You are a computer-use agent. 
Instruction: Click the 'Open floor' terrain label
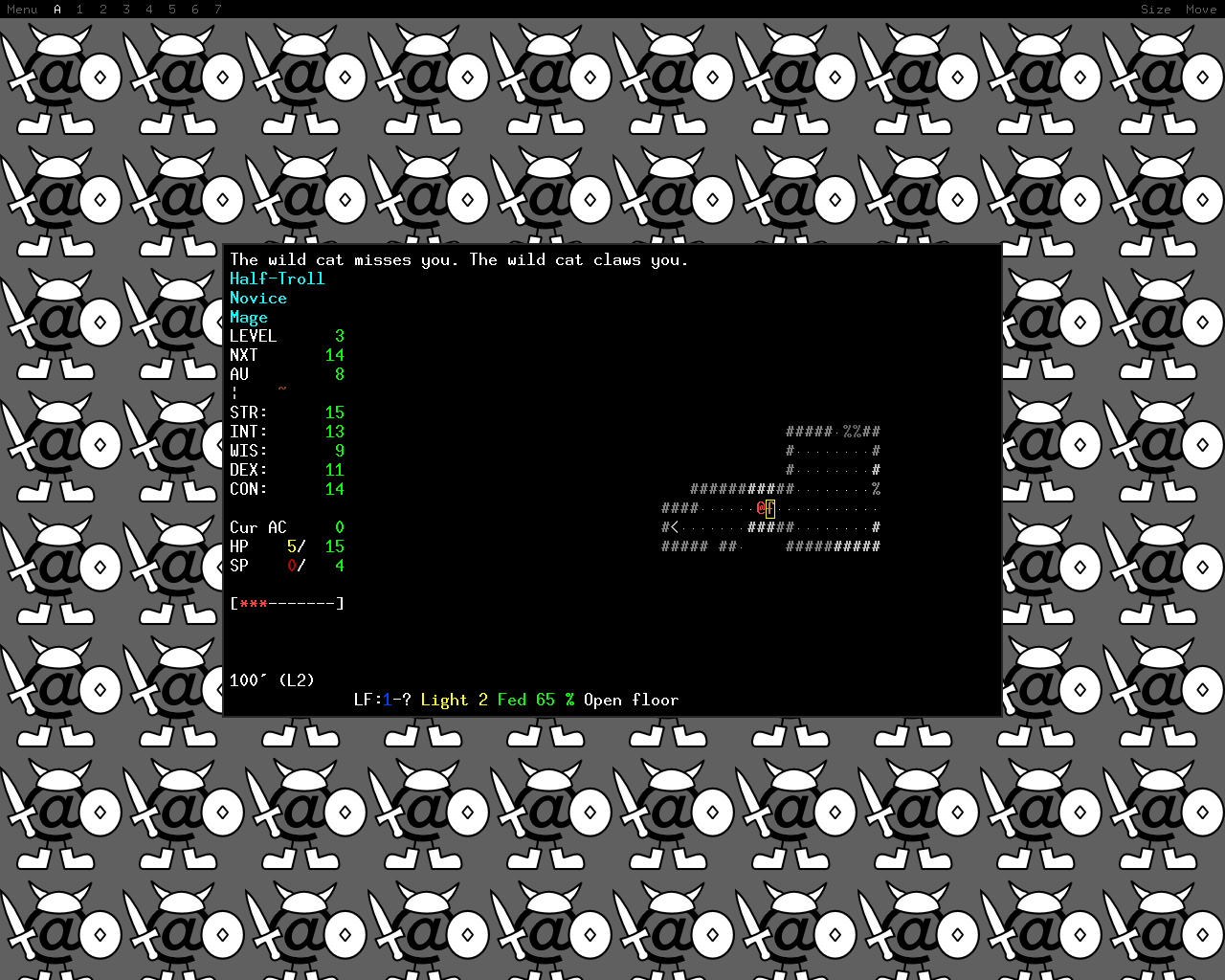632,700
